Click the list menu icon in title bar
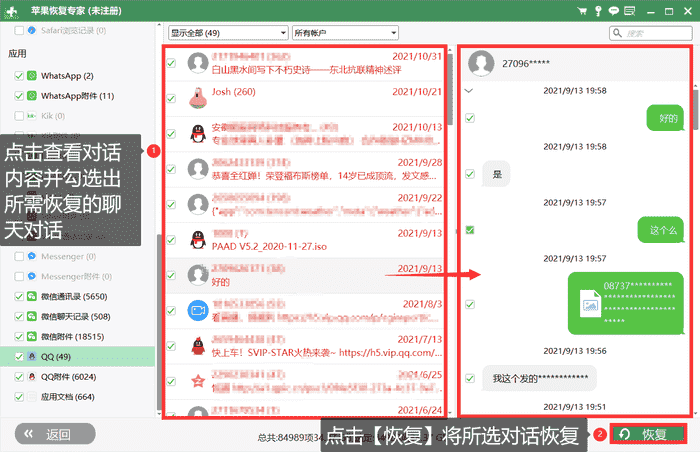Viewport: 700px width, 452px height. pyautogui.click(x=629, y=11)
